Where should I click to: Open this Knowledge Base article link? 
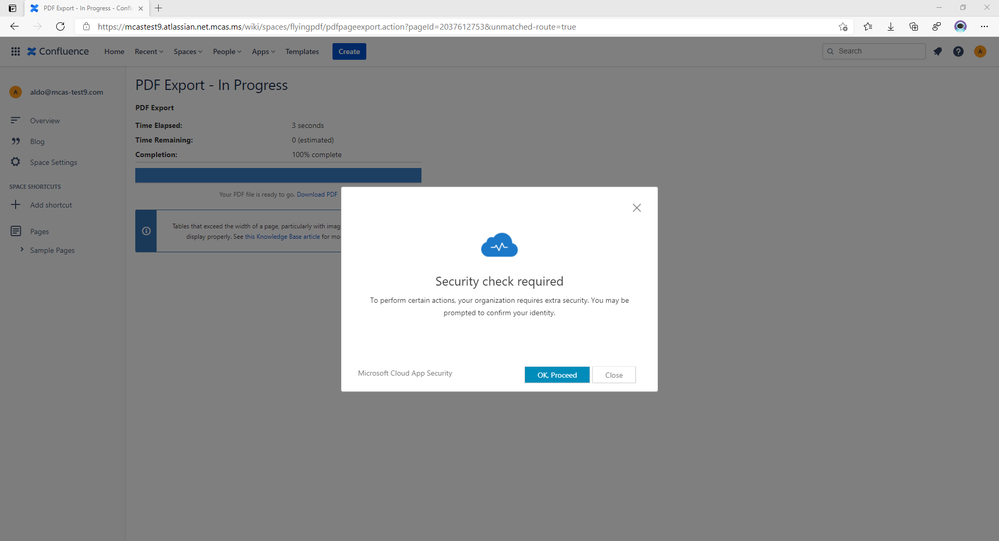(x=282, y=236)
